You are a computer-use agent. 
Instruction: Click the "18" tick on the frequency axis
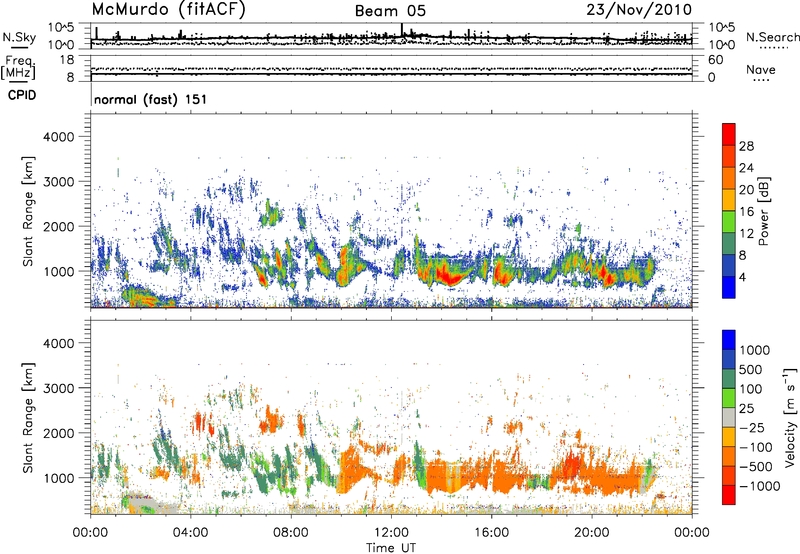(x=67, y=60)
